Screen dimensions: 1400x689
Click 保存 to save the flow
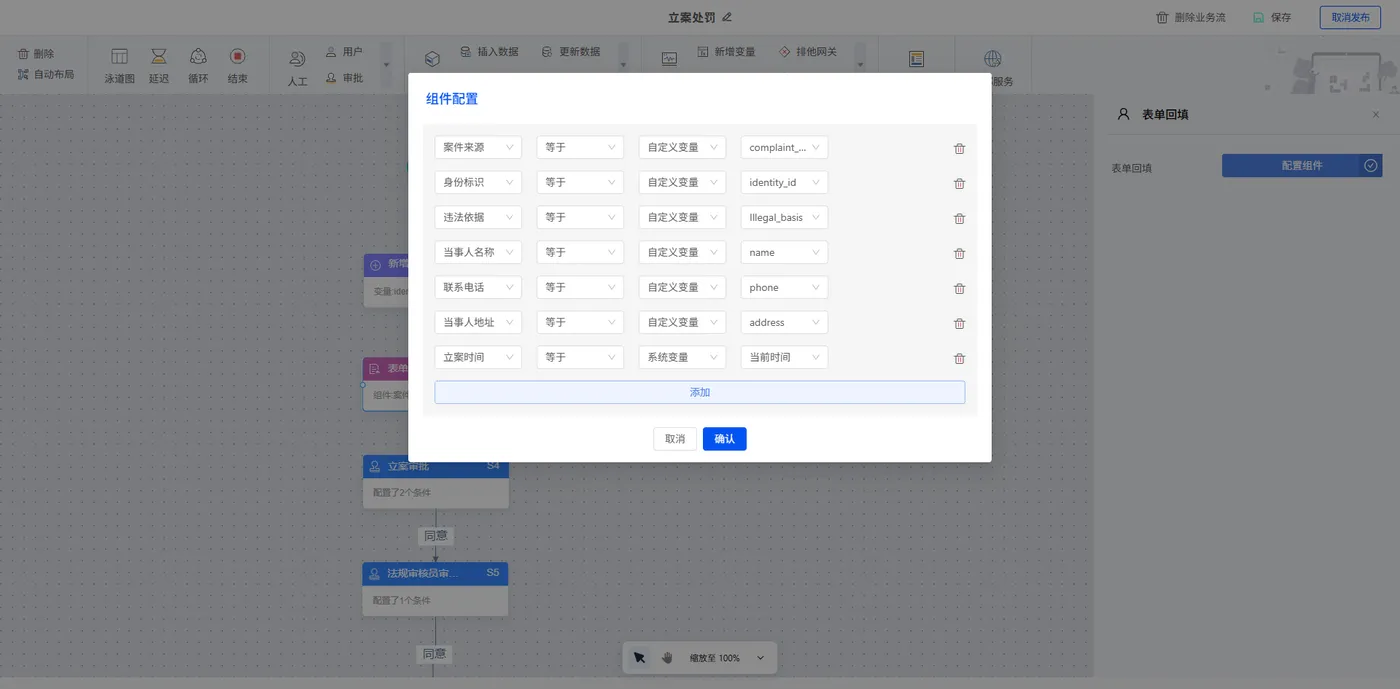[1272, 17]
